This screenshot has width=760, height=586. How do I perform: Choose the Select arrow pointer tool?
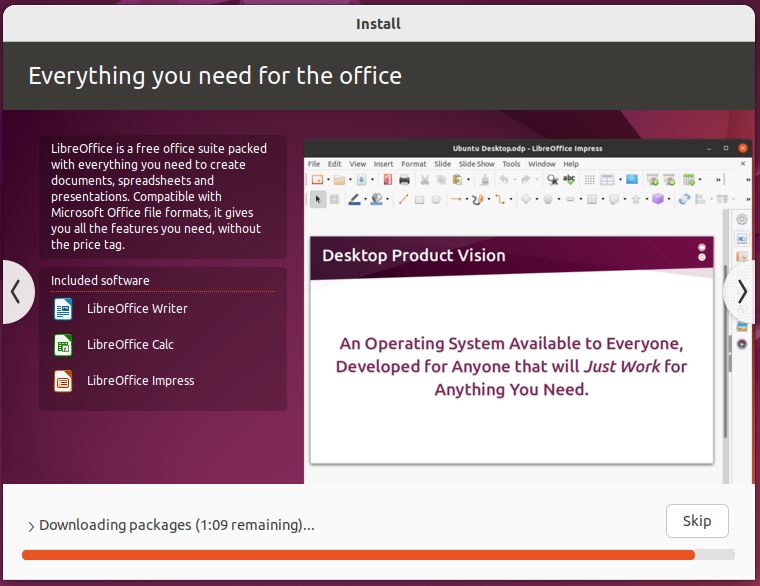(318, 199)
